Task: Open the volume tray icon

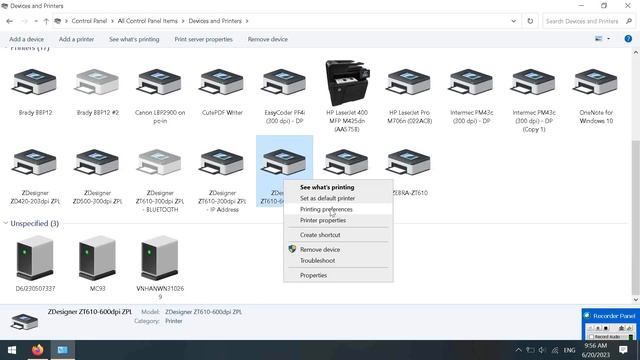Action: click(x=542, y=350)
